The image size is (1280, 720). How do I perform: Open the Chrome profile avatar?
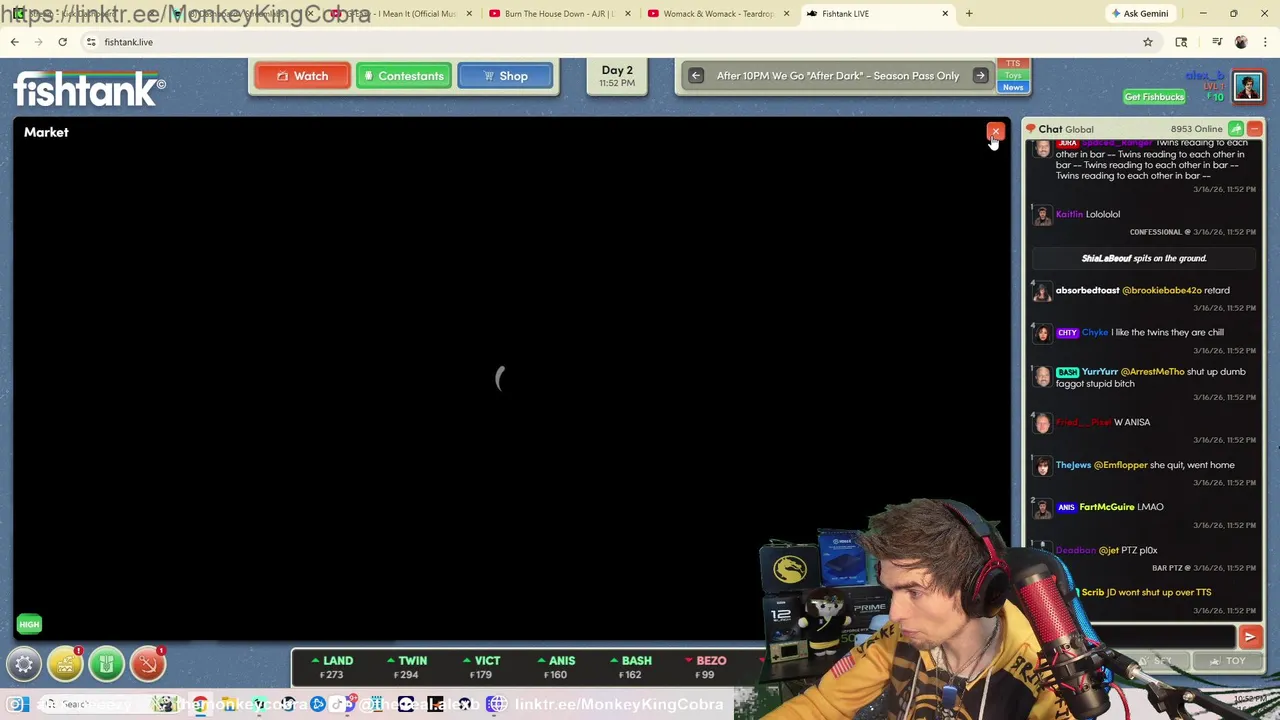click(1241, 42)
